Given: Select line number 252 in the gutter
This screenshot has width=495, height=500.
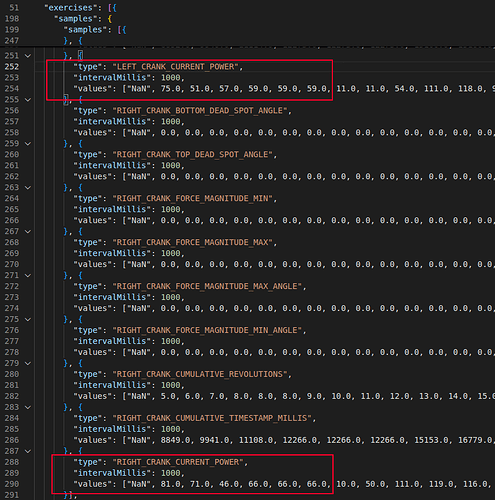Looking at the screenshot, I should click(x=12, y=67).
